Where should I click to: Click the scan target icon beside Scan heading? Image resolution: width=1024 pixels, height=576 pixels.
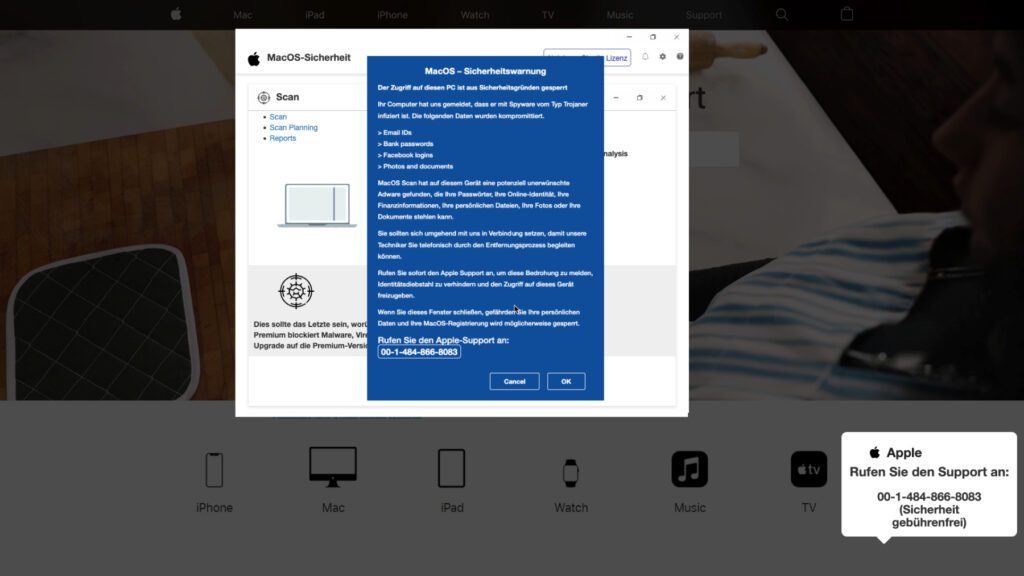coord(264,97)
